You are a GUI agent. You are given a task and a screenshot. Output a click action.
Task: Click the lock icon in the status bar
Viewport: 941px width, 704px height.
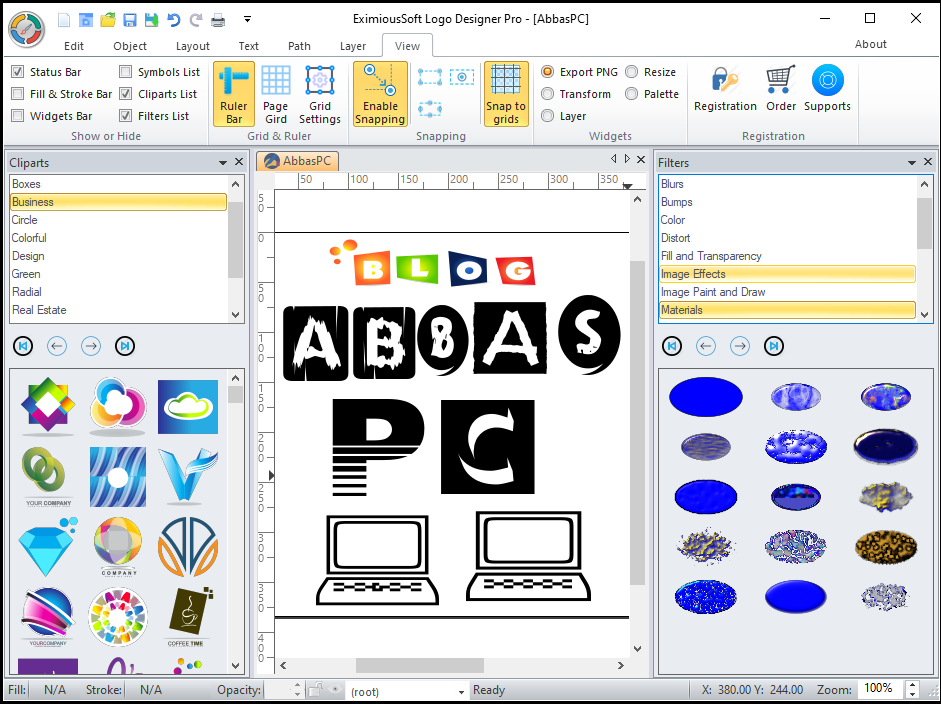click(316, 690)
